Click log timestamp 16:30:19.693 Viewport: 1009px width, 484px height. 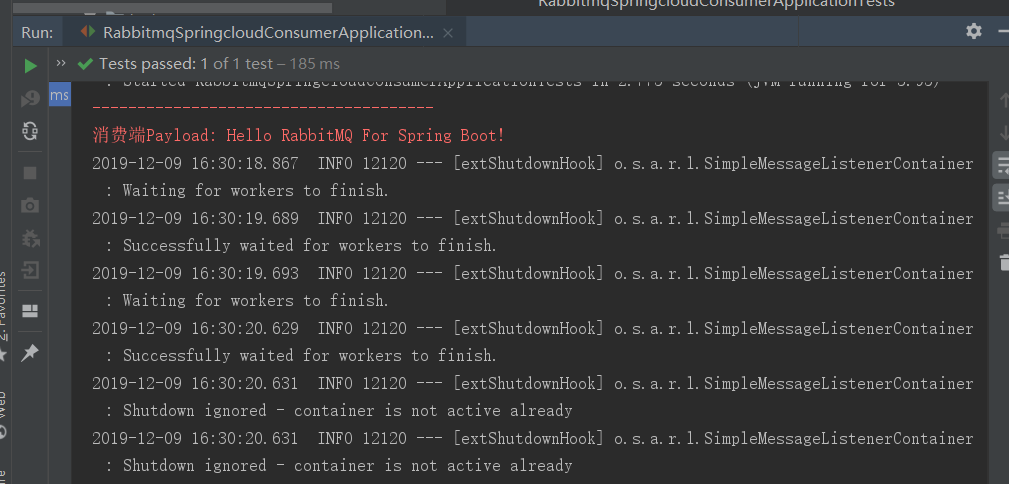(245, 274)
